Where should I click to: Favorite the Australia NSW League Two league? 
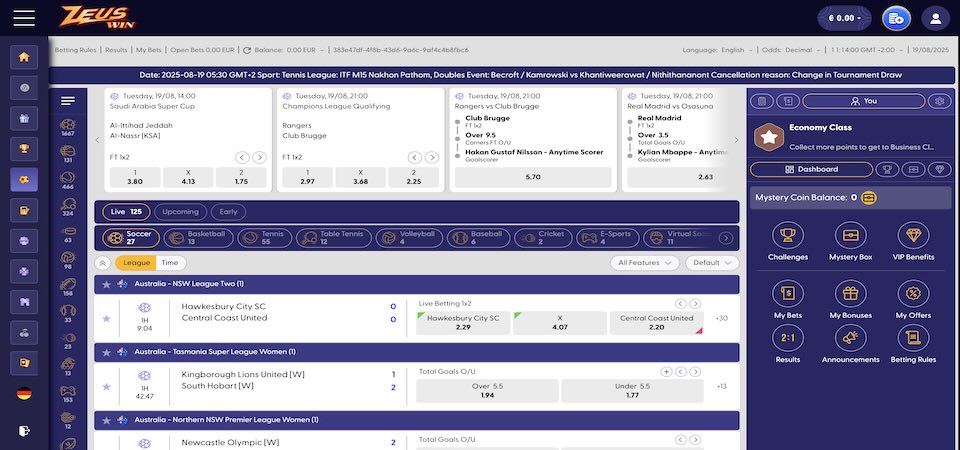click(107, 284)
